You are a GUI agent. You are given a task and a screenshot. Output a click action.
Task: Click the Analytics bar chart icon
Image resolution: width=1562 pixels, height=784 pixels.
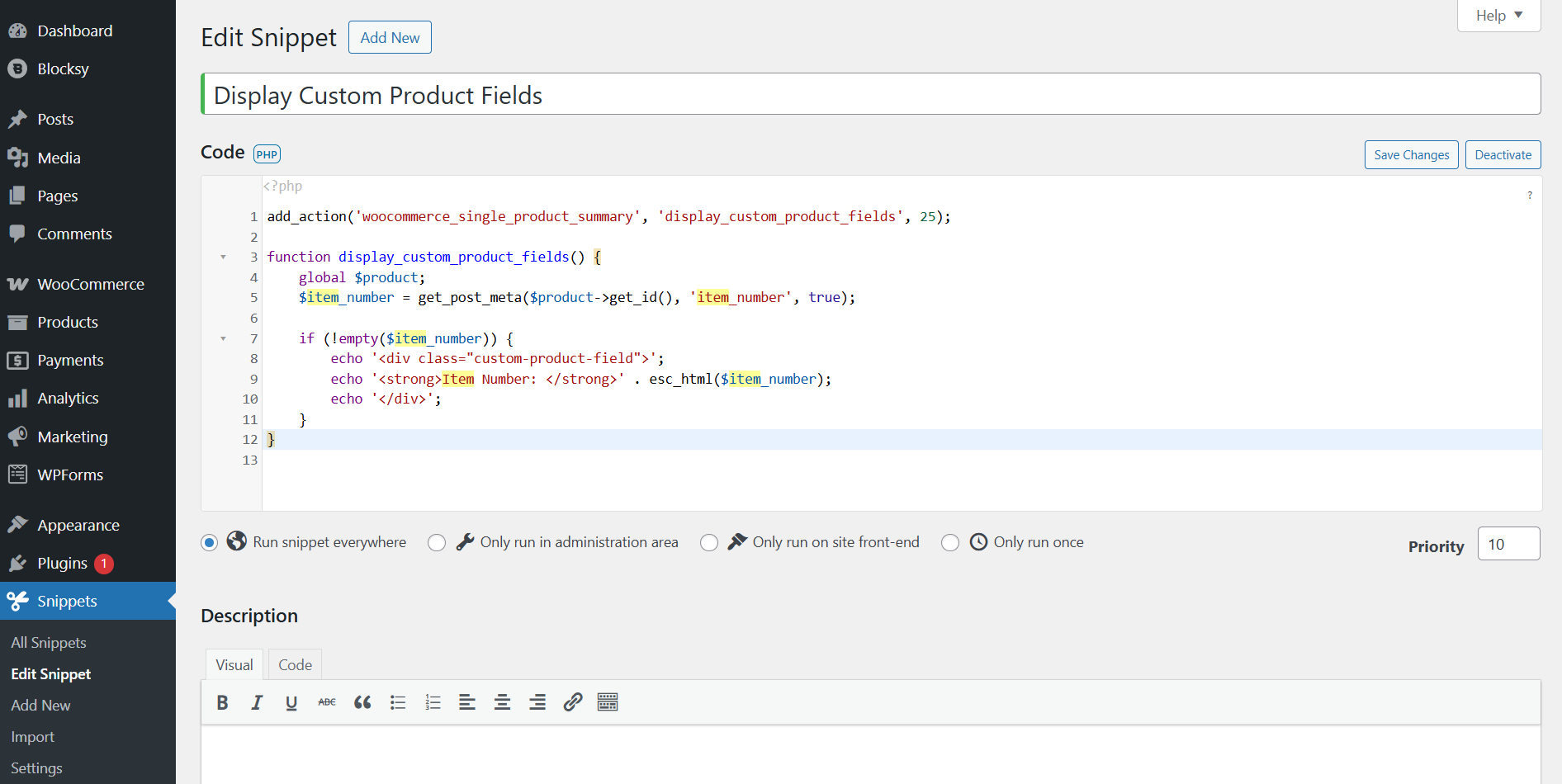(x=17, y=399)
